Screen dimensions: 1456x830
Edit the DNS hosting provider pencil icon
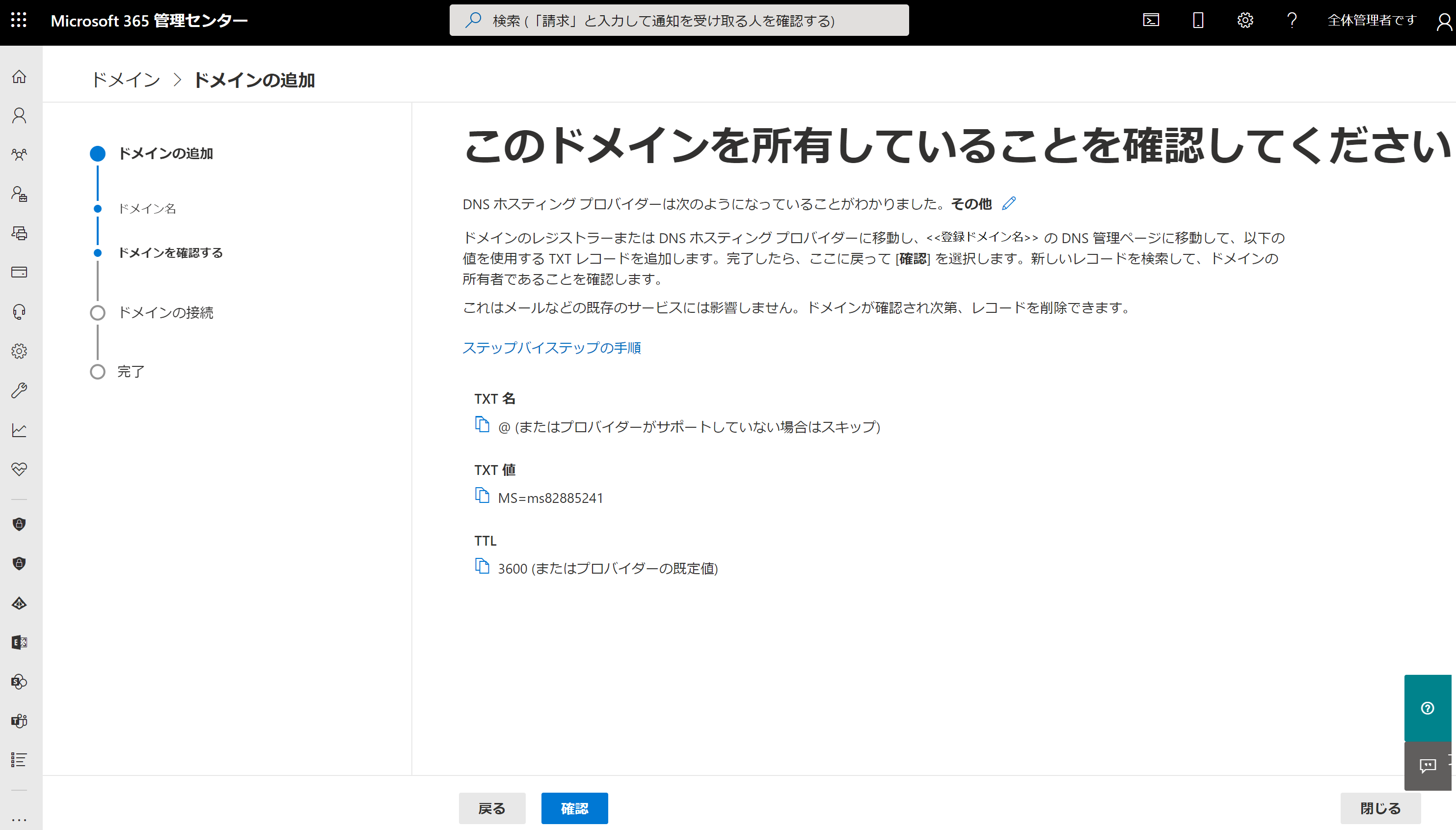tap(1008, 203)
